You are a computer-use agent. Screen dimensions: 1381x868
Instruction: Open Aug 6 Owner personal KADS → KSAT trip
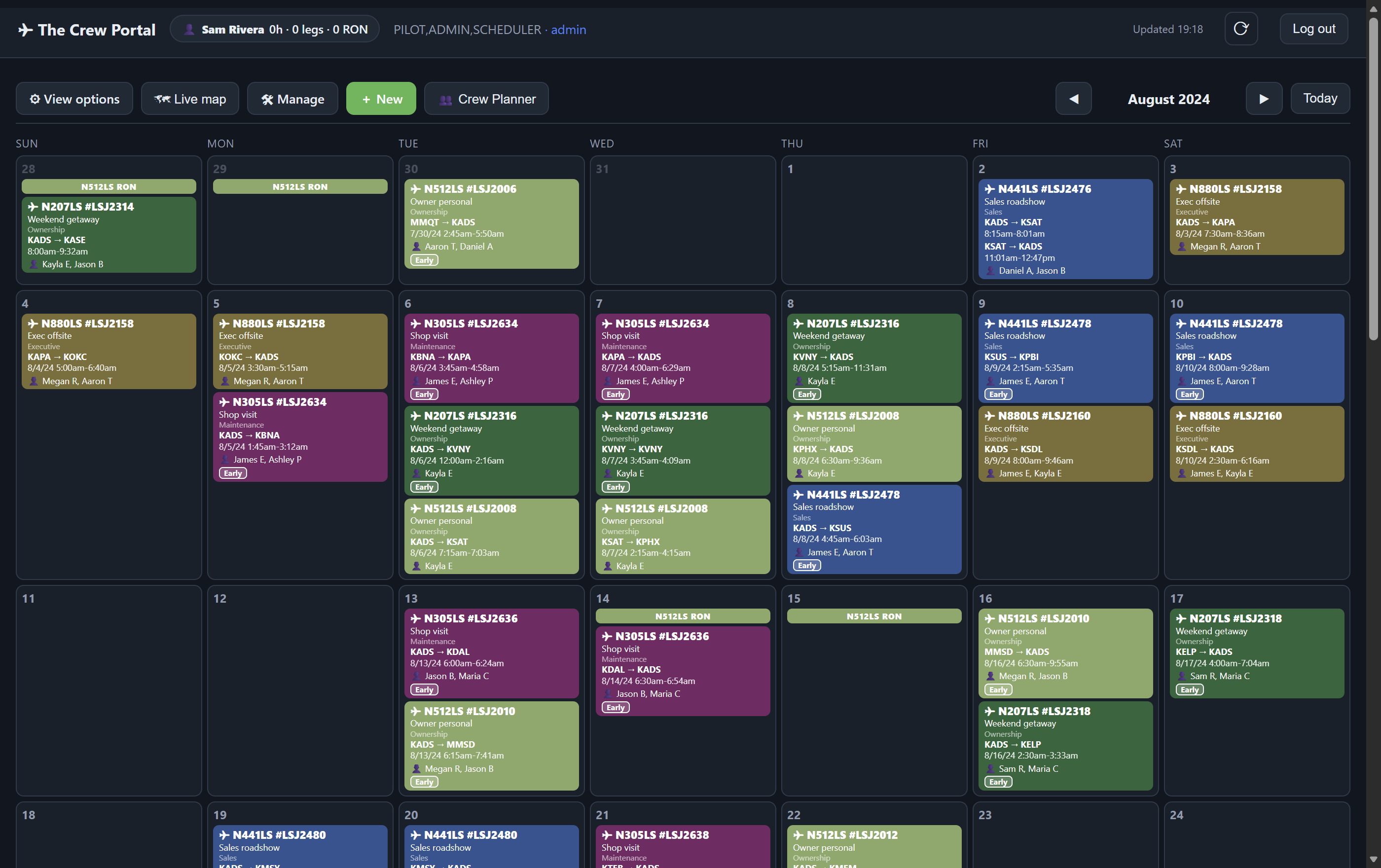tap(492, 536)
